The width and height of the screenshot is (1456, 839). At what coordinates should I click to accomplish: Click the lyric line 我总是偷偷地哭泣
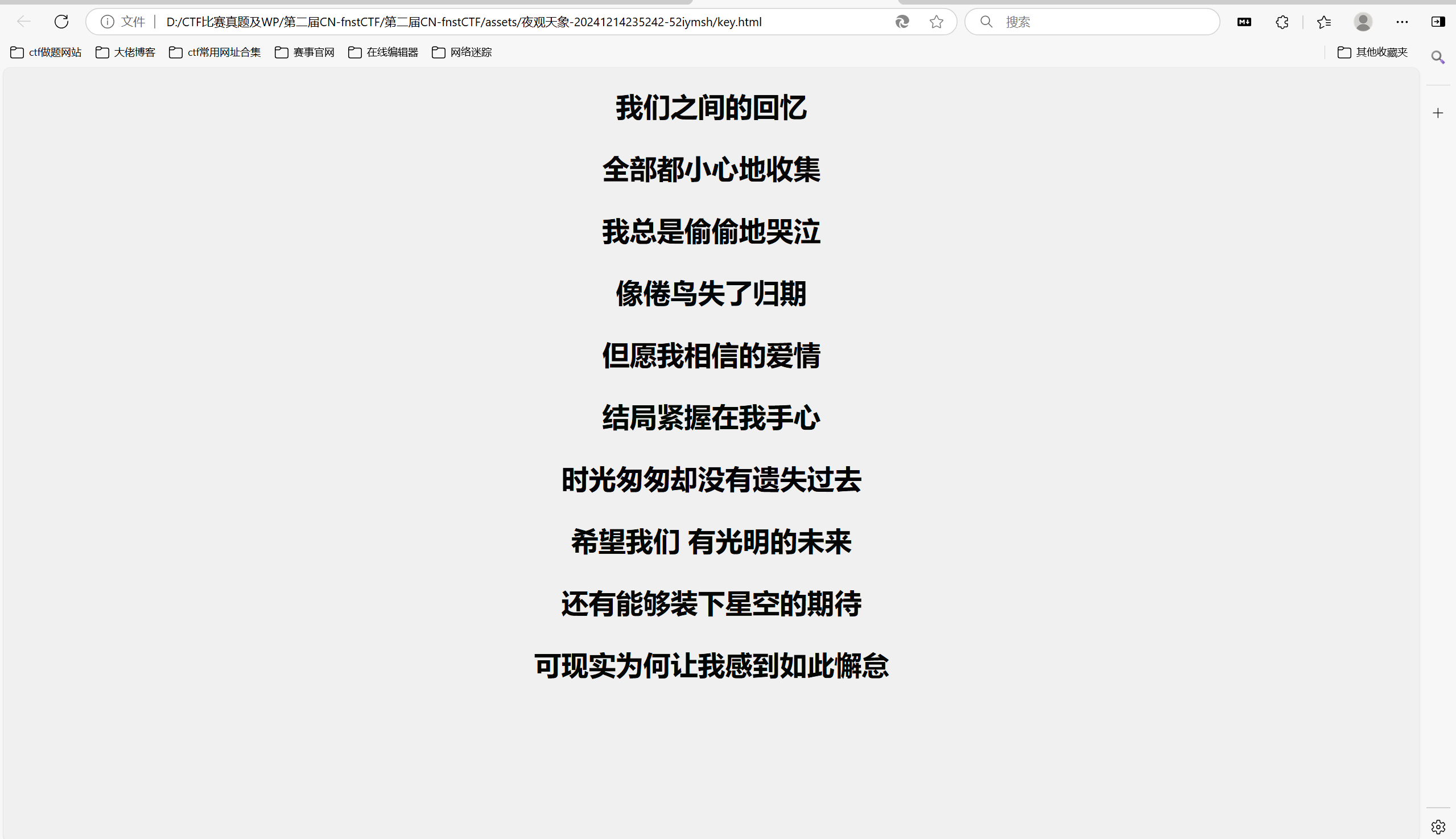pyautogui.click(x=711, y=232)
